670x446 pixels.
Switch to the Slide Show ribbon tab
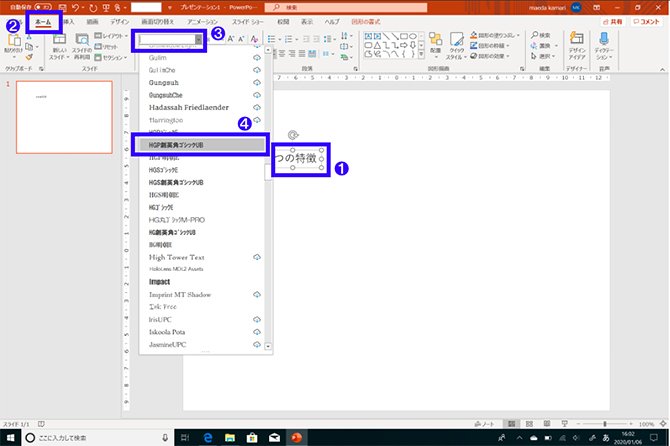(248, 22)
